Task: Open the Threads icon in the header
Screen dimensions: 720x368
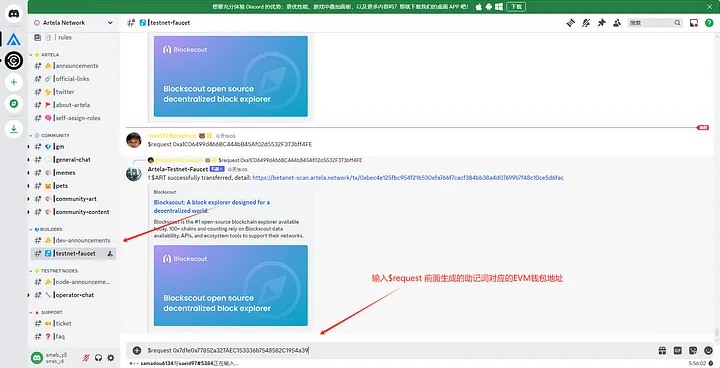Action: [x=571, y=23]
